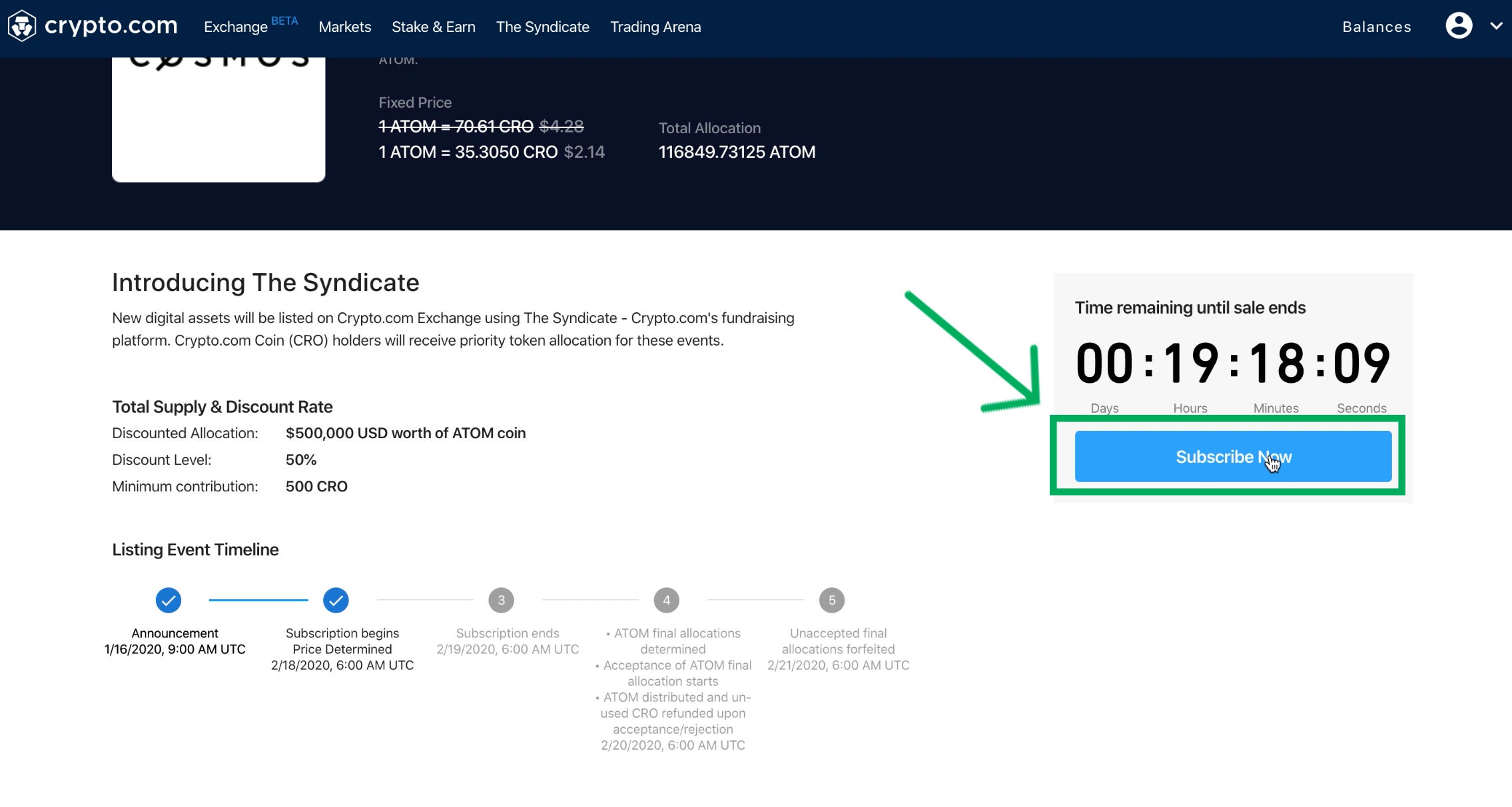The height and width of the screenshot is (807, 1512).
Task: Select the '500 CRO' minimum contribution value
Action: click(x=316, y=486)
